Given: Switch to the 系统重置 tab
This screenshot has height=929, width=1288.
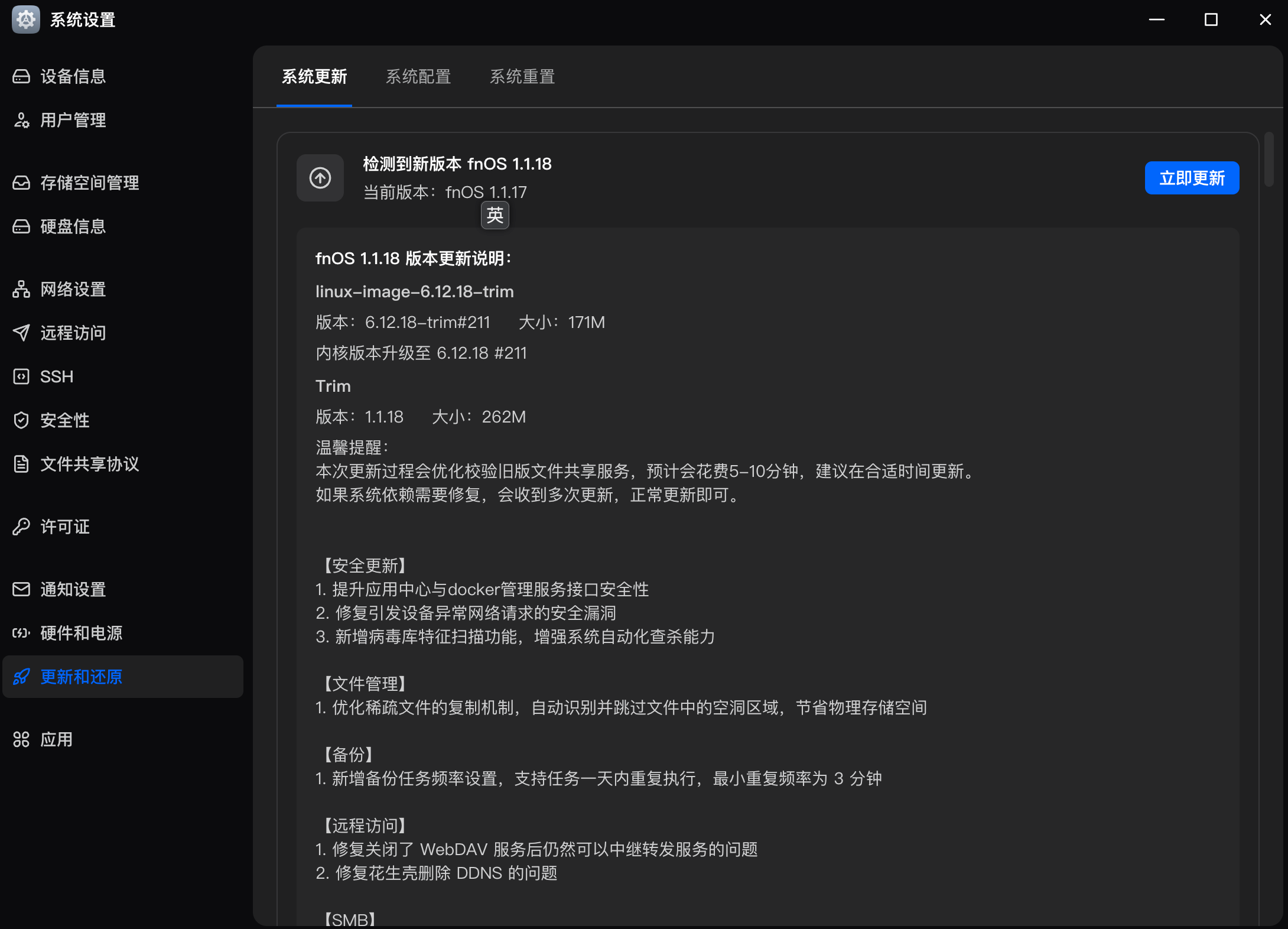Looking at the screenshot, I should (x=522, y=77).
